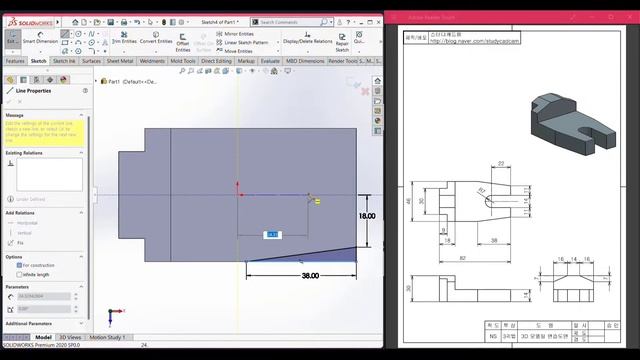Add a Fix relation

[16, 243]
